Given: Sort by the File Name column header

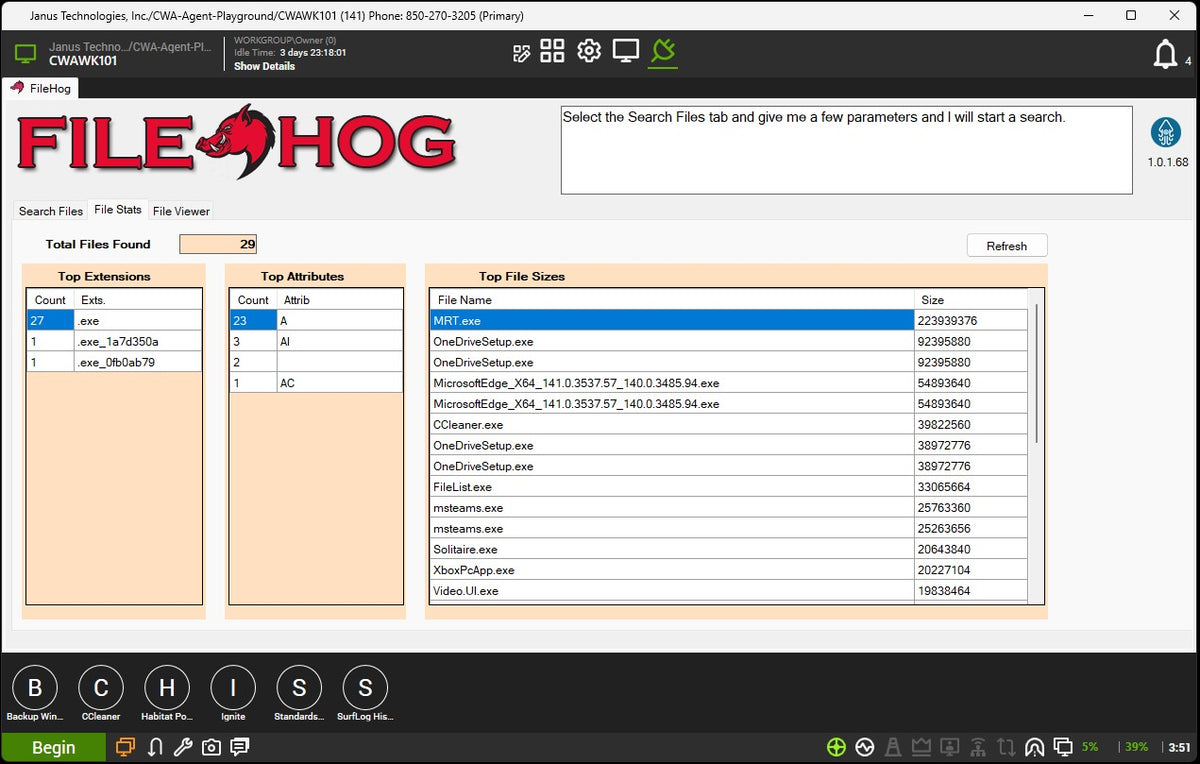Looking at the screenshot, I should coord(672,300).
